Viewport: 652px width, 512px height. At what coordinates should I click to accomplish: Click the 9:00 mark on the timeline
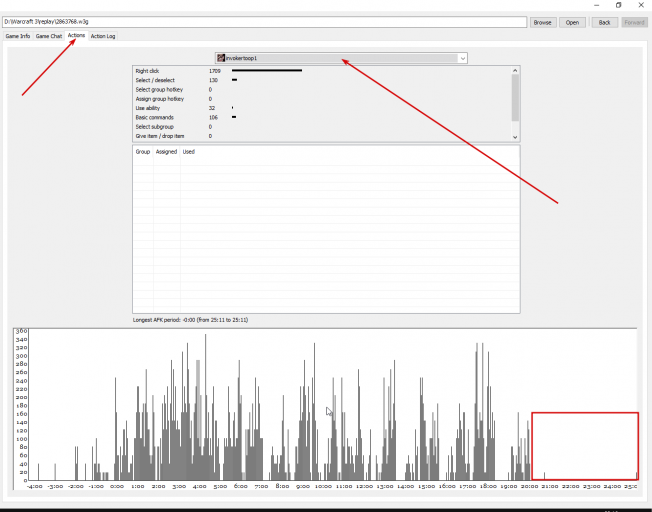pyautogui.click(x=303, y=486)
